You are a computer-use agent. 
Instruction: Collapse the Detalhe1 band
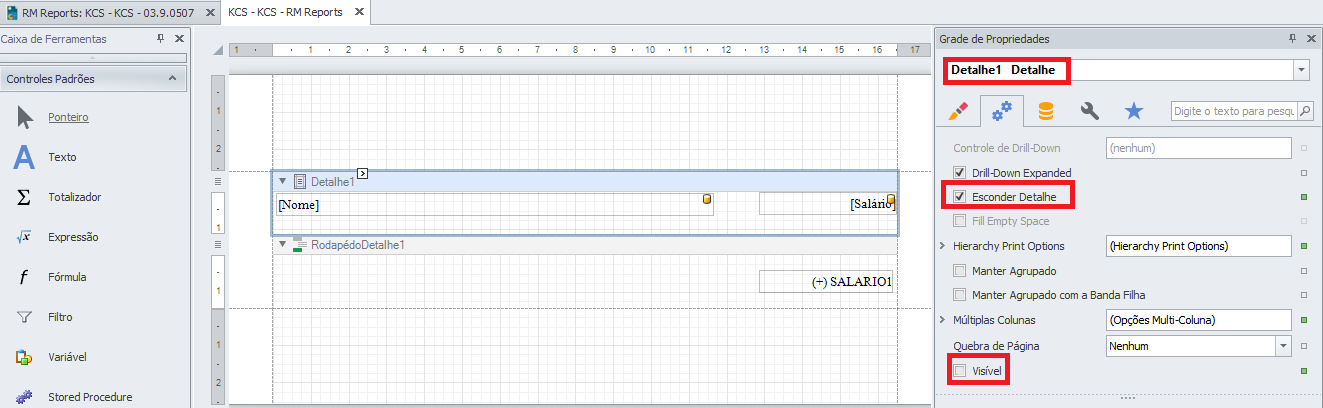282,182
